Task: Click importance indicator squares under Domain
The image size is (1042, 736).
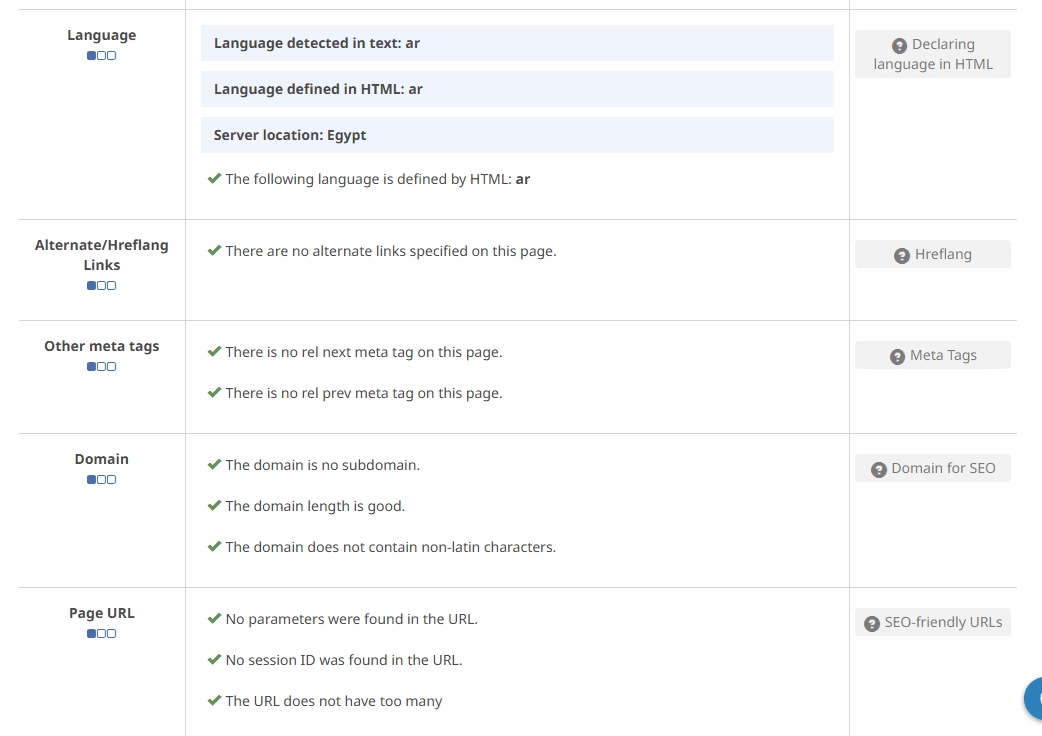Action: tap(101, 480)
